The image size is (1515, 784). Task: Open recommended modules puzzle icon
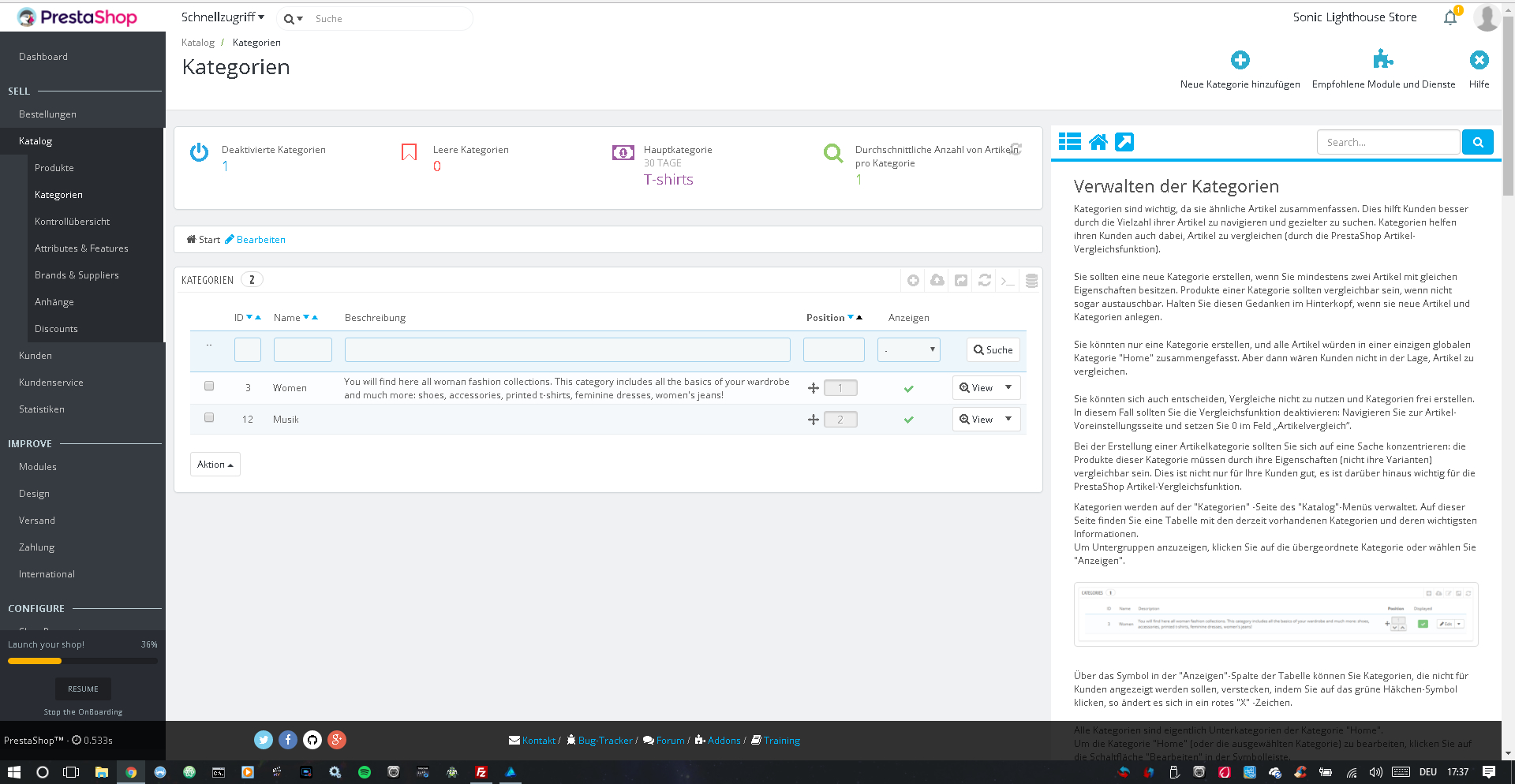(1382, 59)
